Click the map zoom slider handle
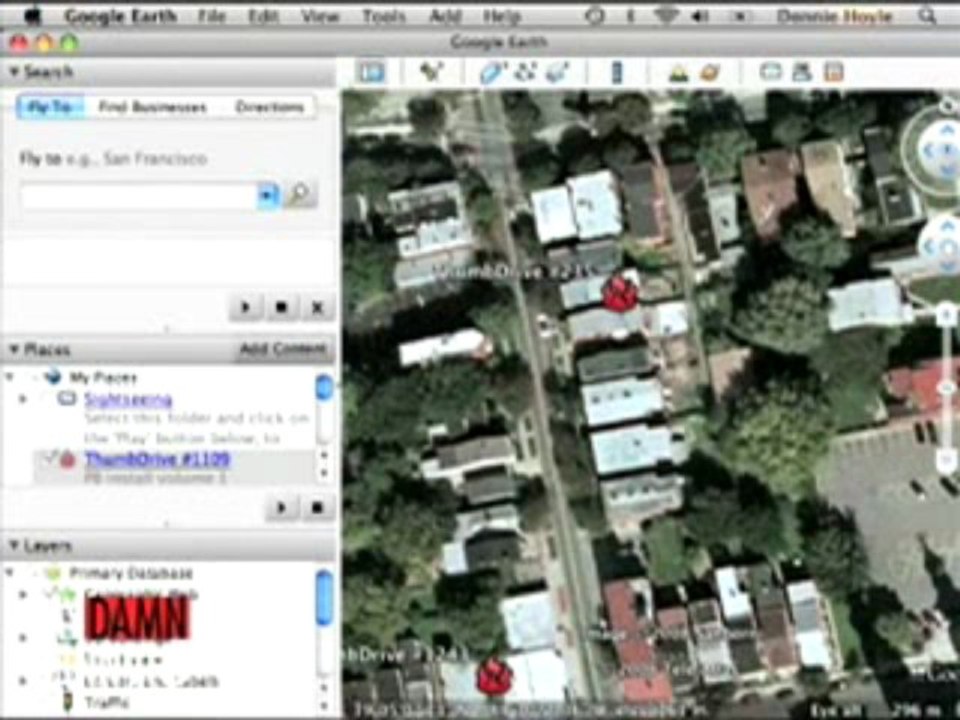 [948, 388]
